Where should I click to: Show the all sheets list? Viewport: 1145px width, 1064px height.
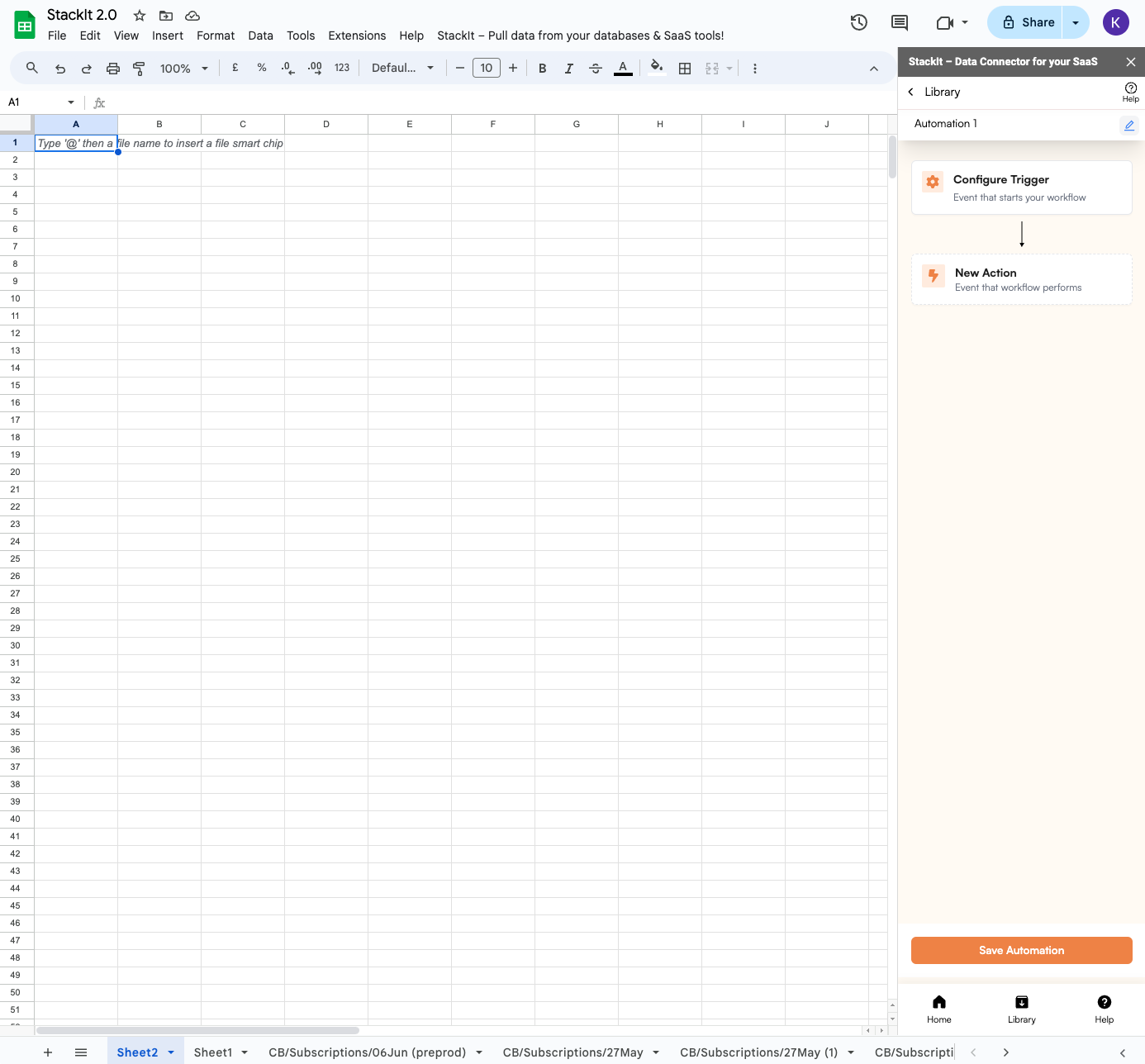(x=81, y=1052)
